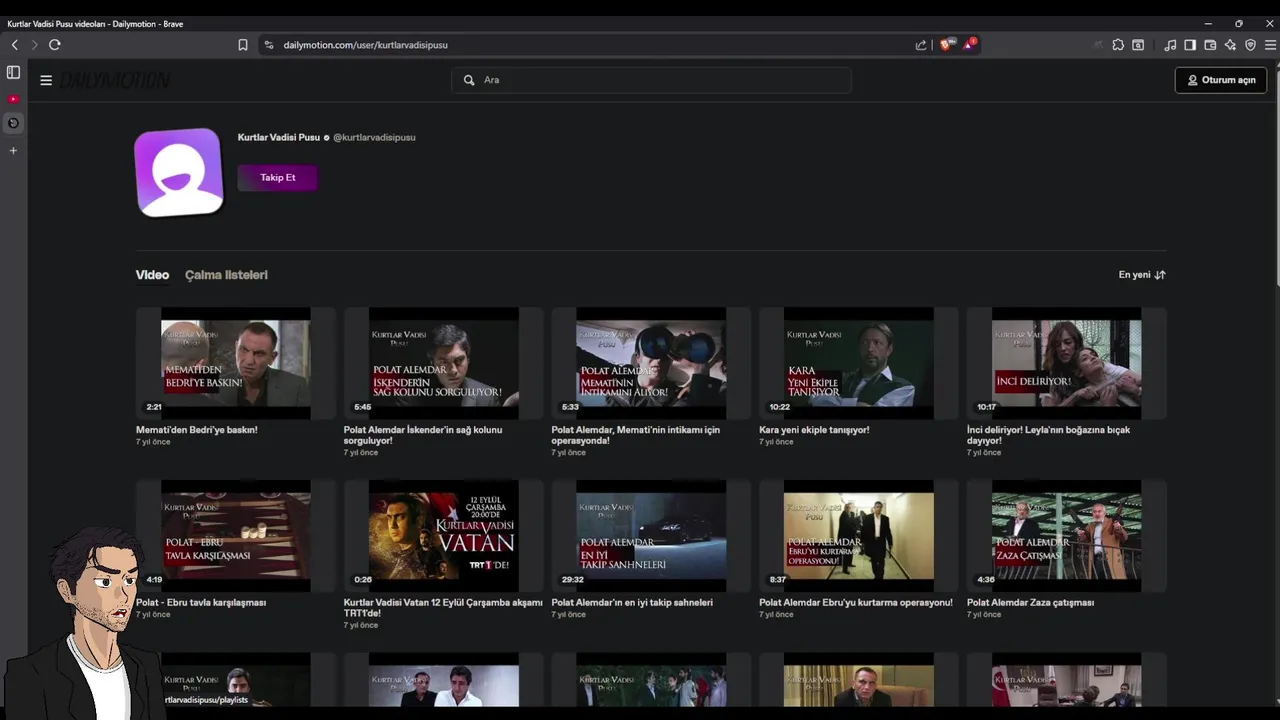This screenshot has height=720, width=1280.
Task: Click the search magnifier icon
Action: point(469,80)
